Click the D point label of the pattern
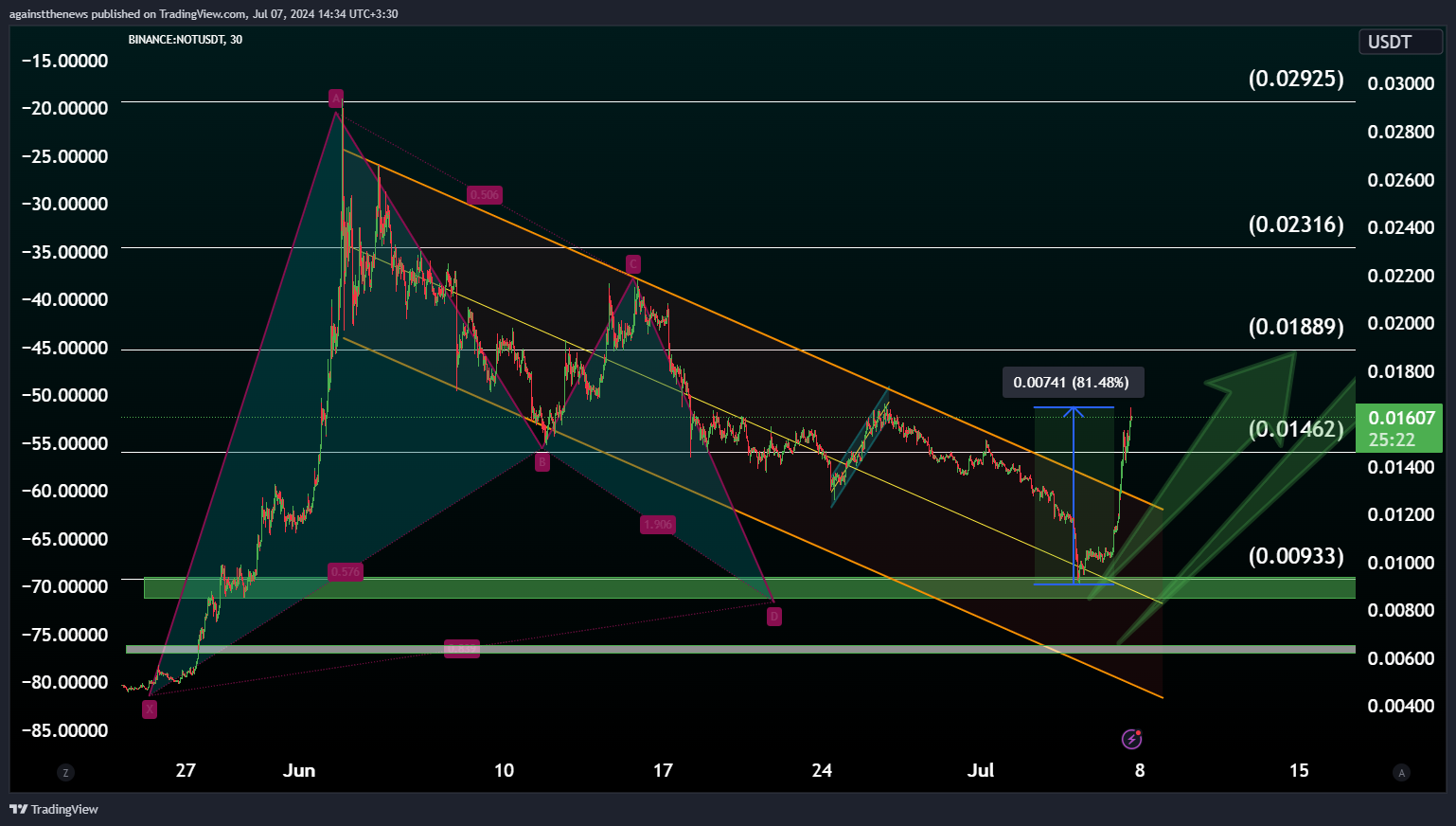 [x=773, y=617]
